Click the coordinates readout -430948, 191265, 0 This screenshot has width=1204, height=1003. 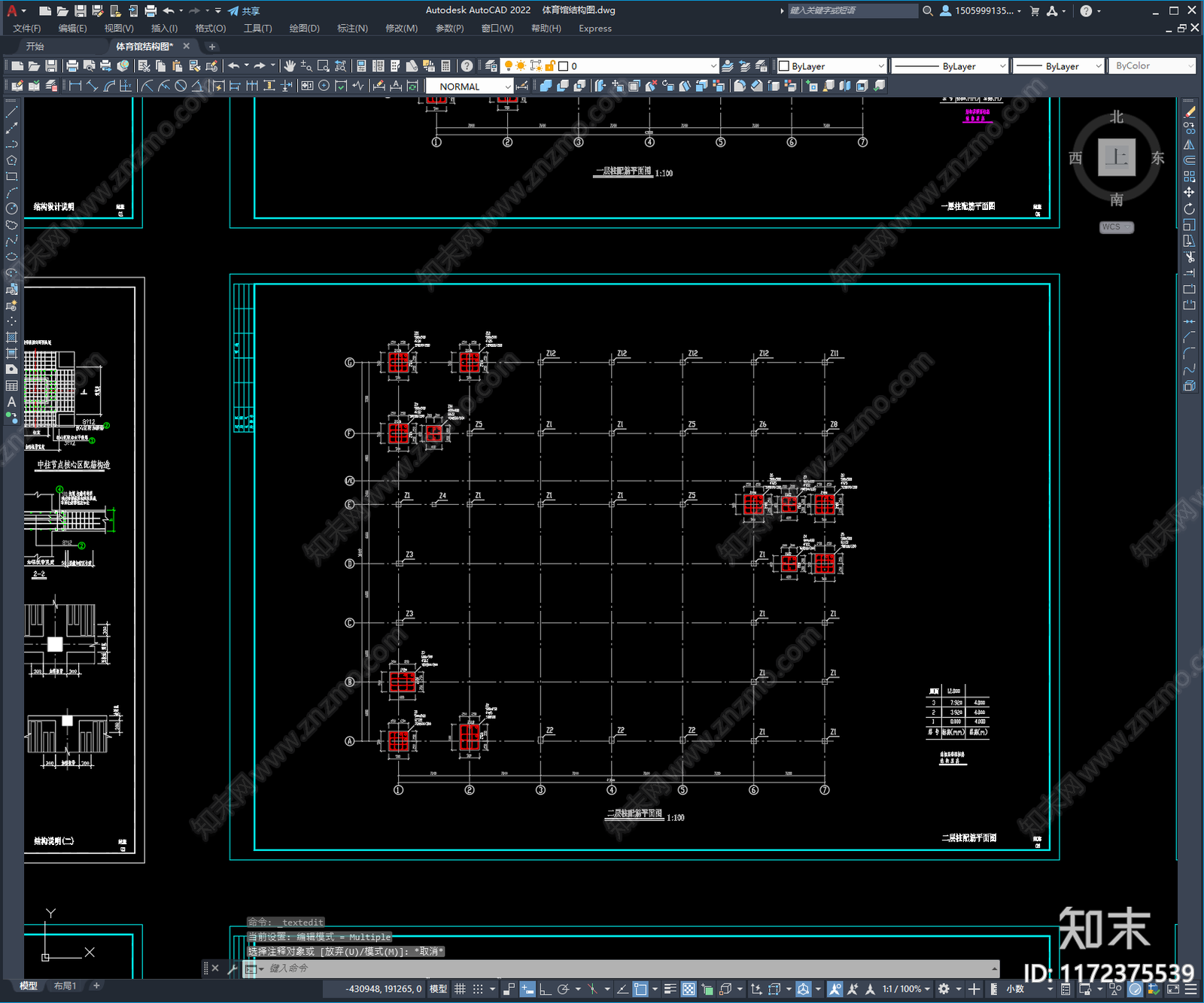[383, 989]
